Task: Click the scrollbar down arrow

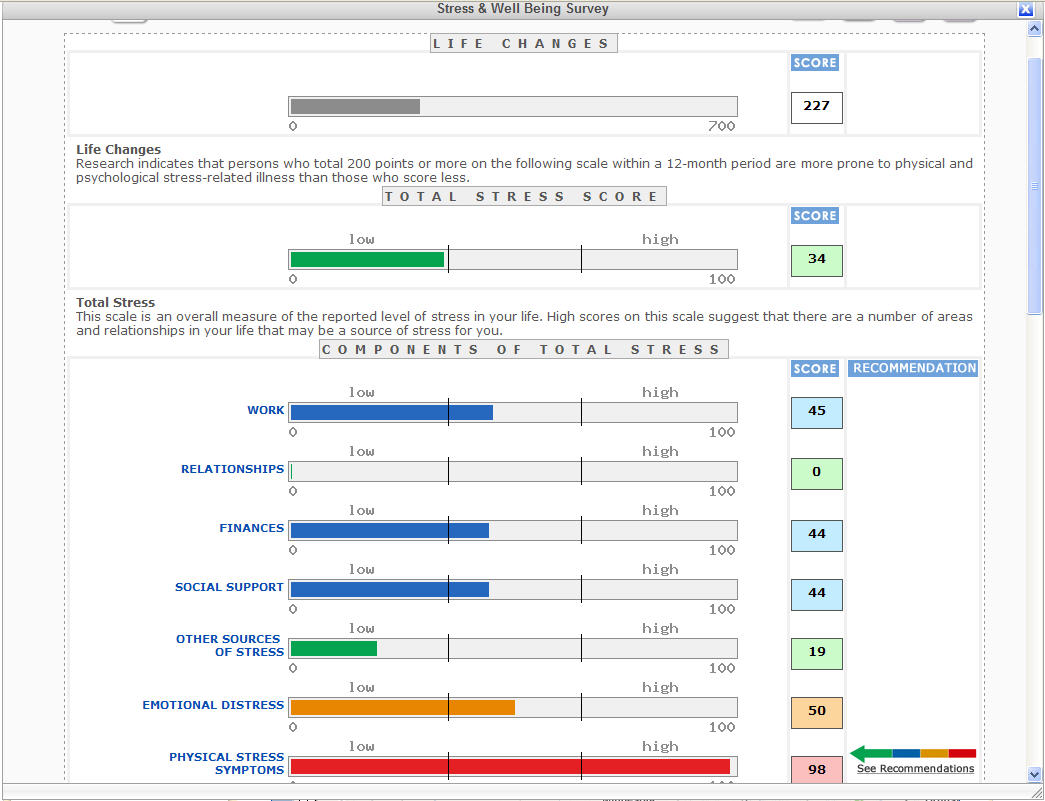Action: [x=1034, y=774]
